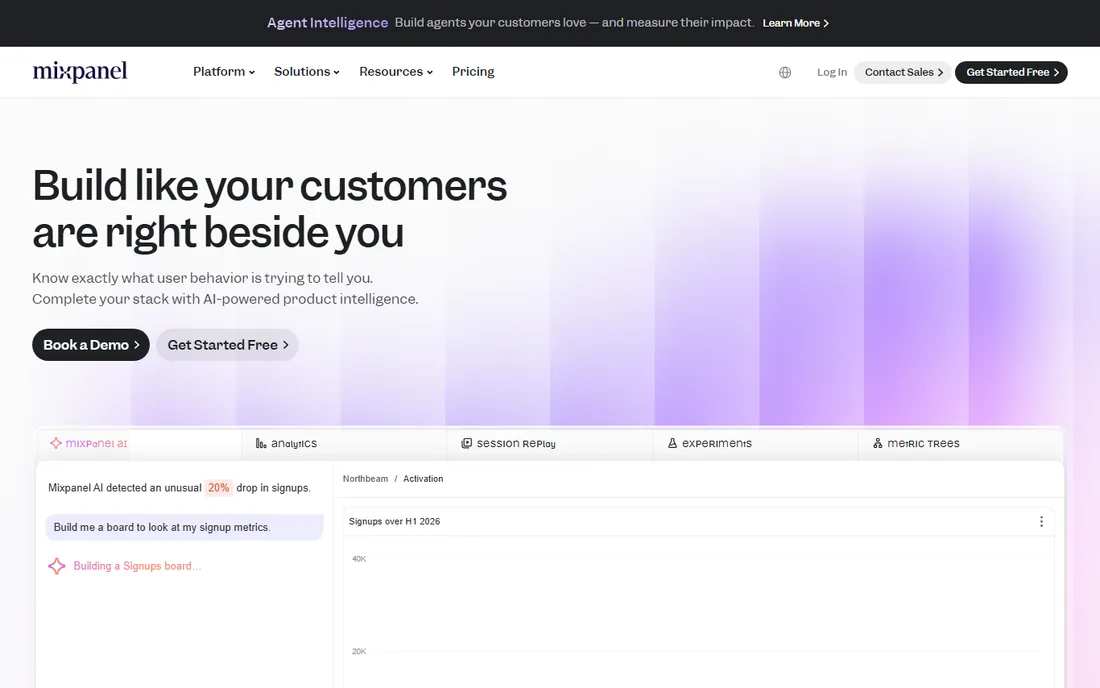Click the Signups over H1 2026 title
The height and width of the screenshot is (688, 1100).
tap(394, 521)
